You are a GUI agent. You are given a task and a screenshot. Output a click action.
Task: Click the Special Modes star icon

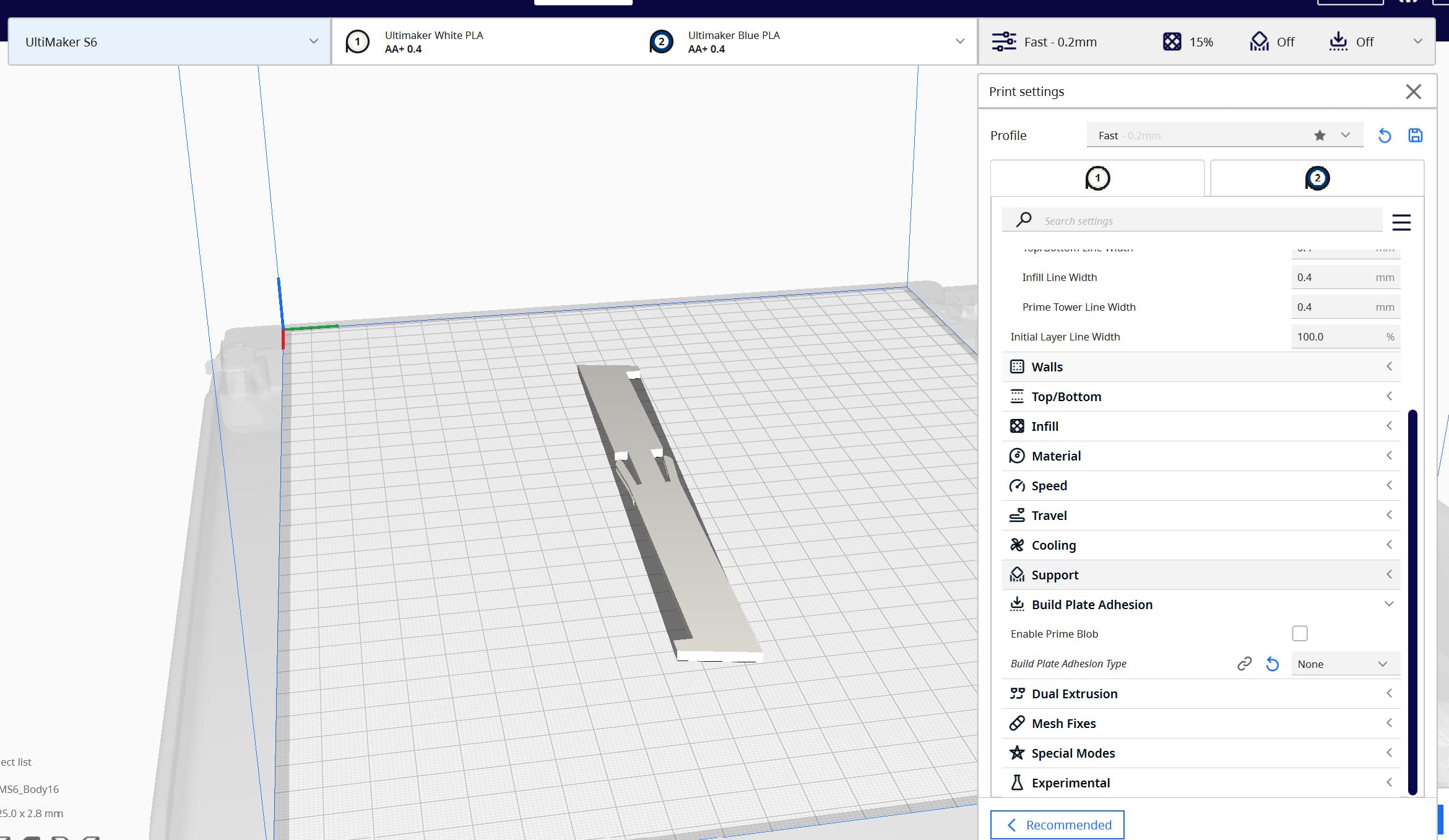pyautogui.click(x=1017, y=753)
